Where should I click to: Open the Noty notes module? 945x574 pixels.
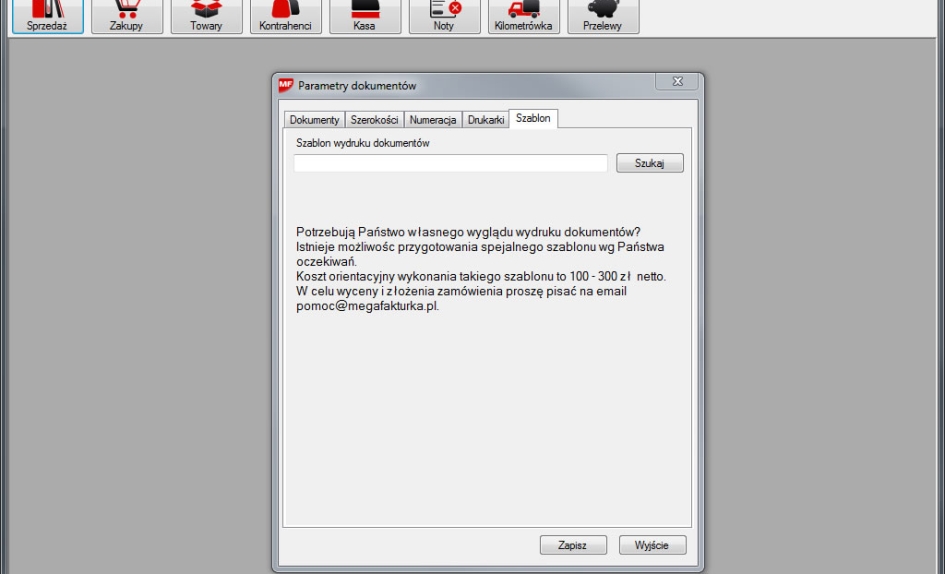443,17
